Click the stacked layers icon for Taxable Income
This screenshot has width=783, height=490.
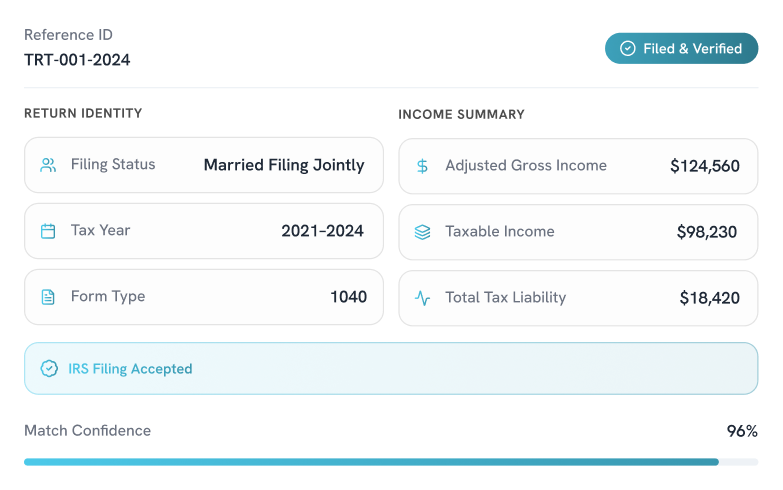click(422, 232)
